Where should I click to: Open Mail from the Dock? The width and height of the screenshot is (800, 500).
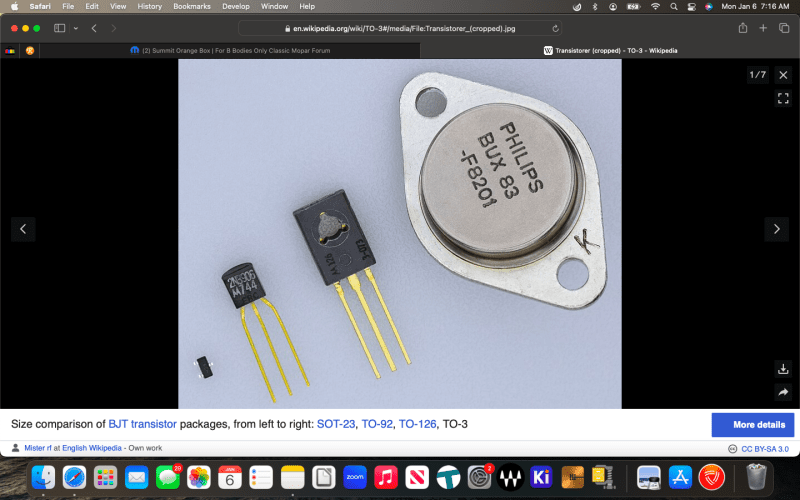[136, 478]
